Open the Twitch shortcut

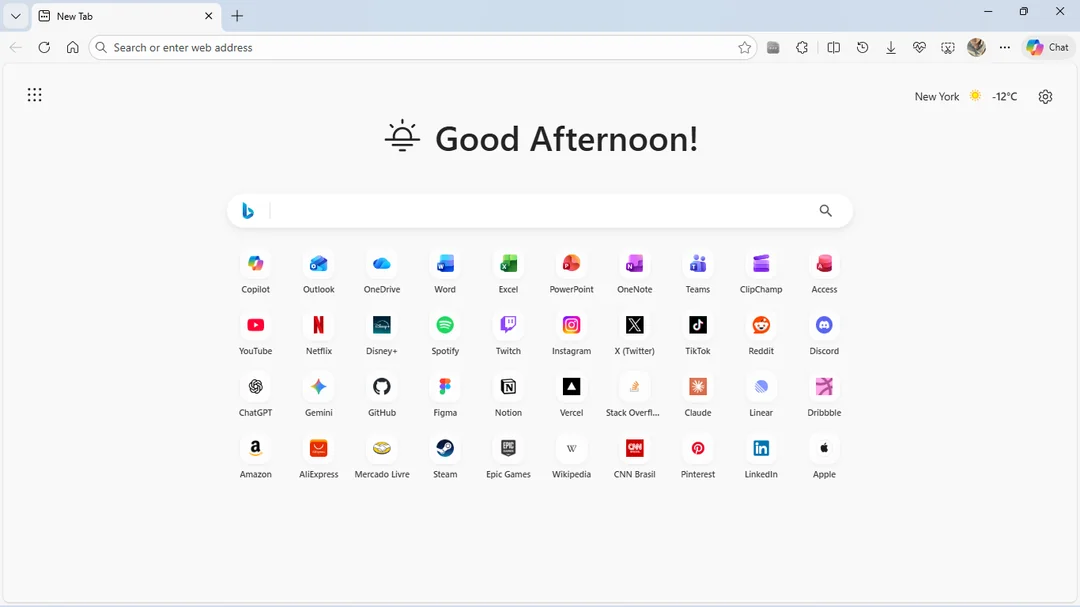point(508,334)
